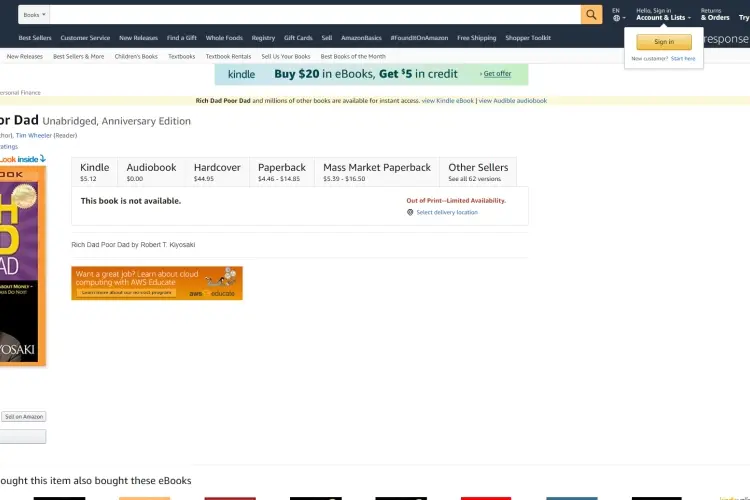Viewport: 750px width, 500px height.
Task: Follow view Kindle eBook link
Action: click(448, 101)
